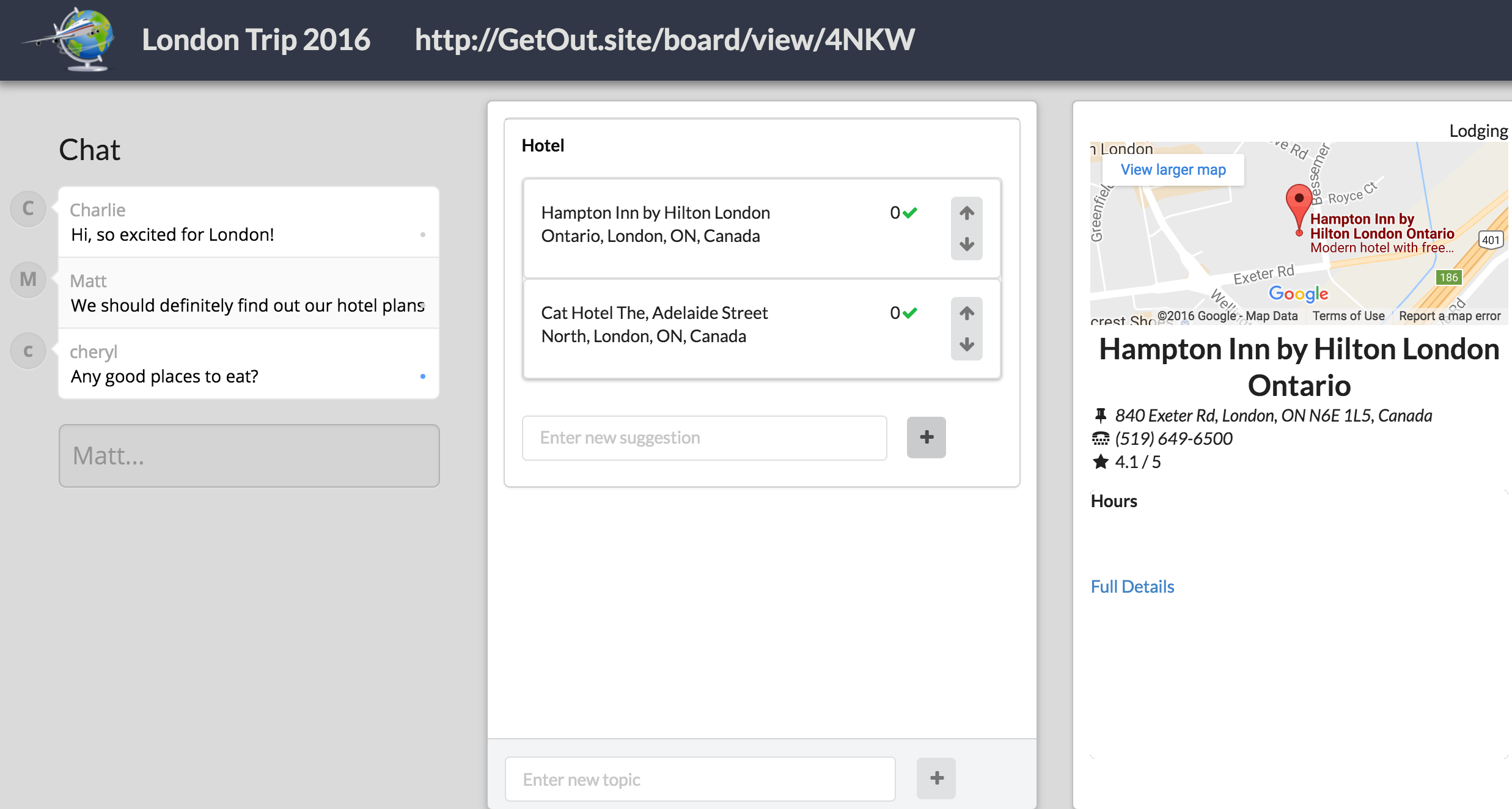The image size is (1512, 809).
Task: Focus the Enter new suggestion field
Action: click(704, 437)
